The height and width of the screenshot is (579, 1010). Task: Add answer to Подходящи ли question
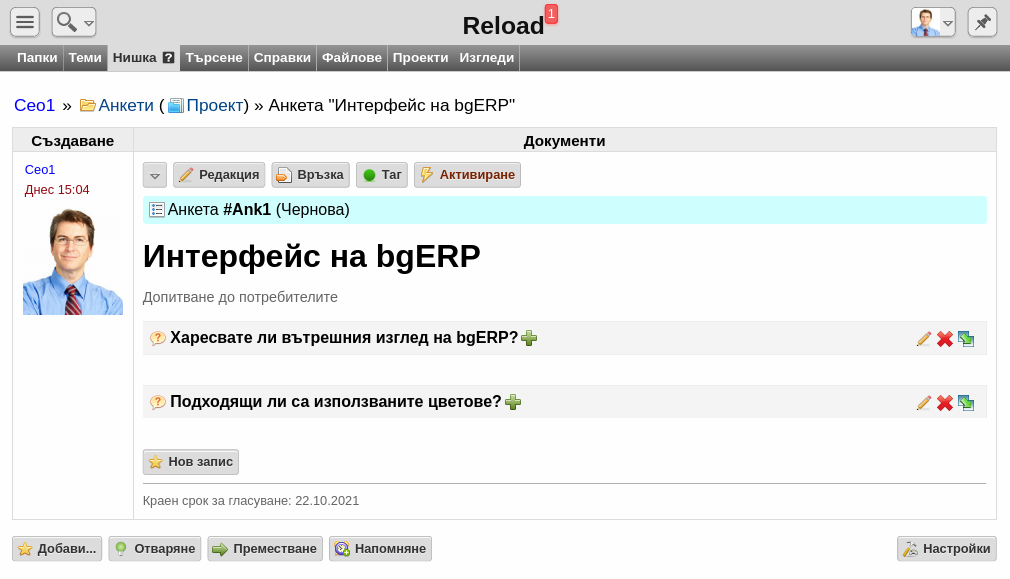[513, 403]
